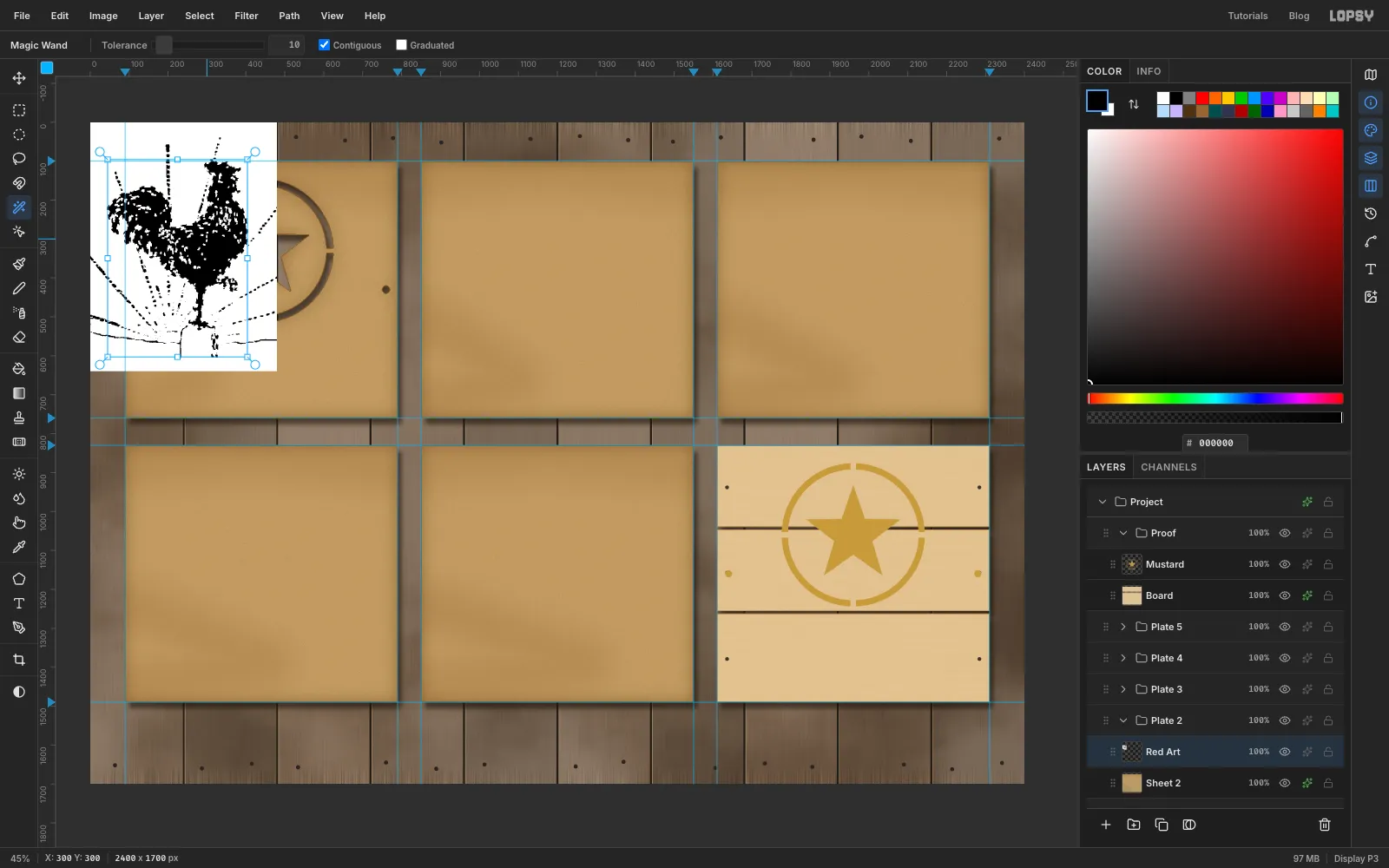Select the Move tool
The height and width of the screenshot is (868, 1389).
click(x=18, y=78)
